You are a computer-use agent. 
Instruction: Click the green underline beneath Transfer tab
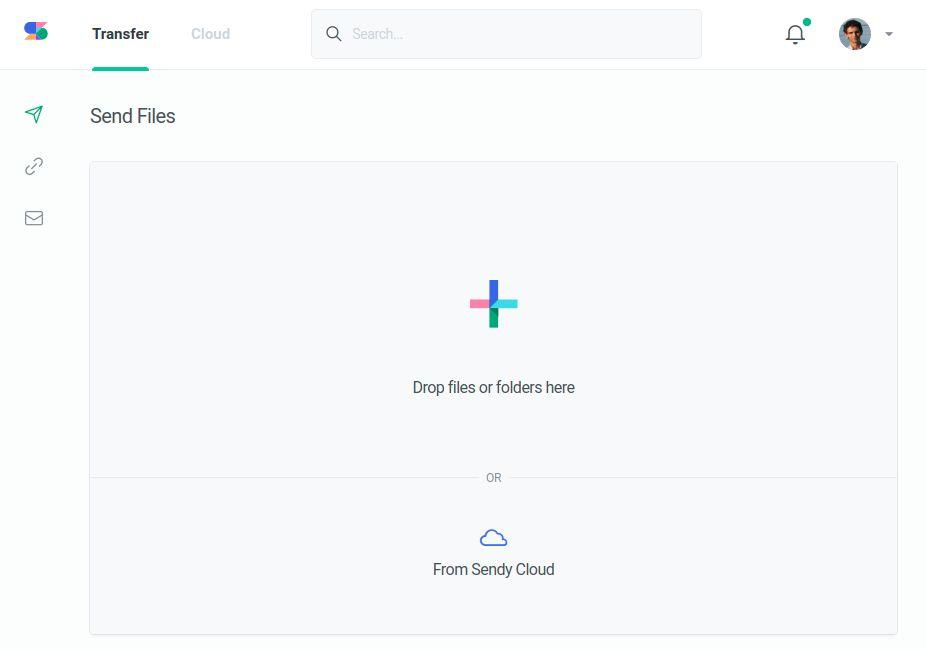point(120,68)
